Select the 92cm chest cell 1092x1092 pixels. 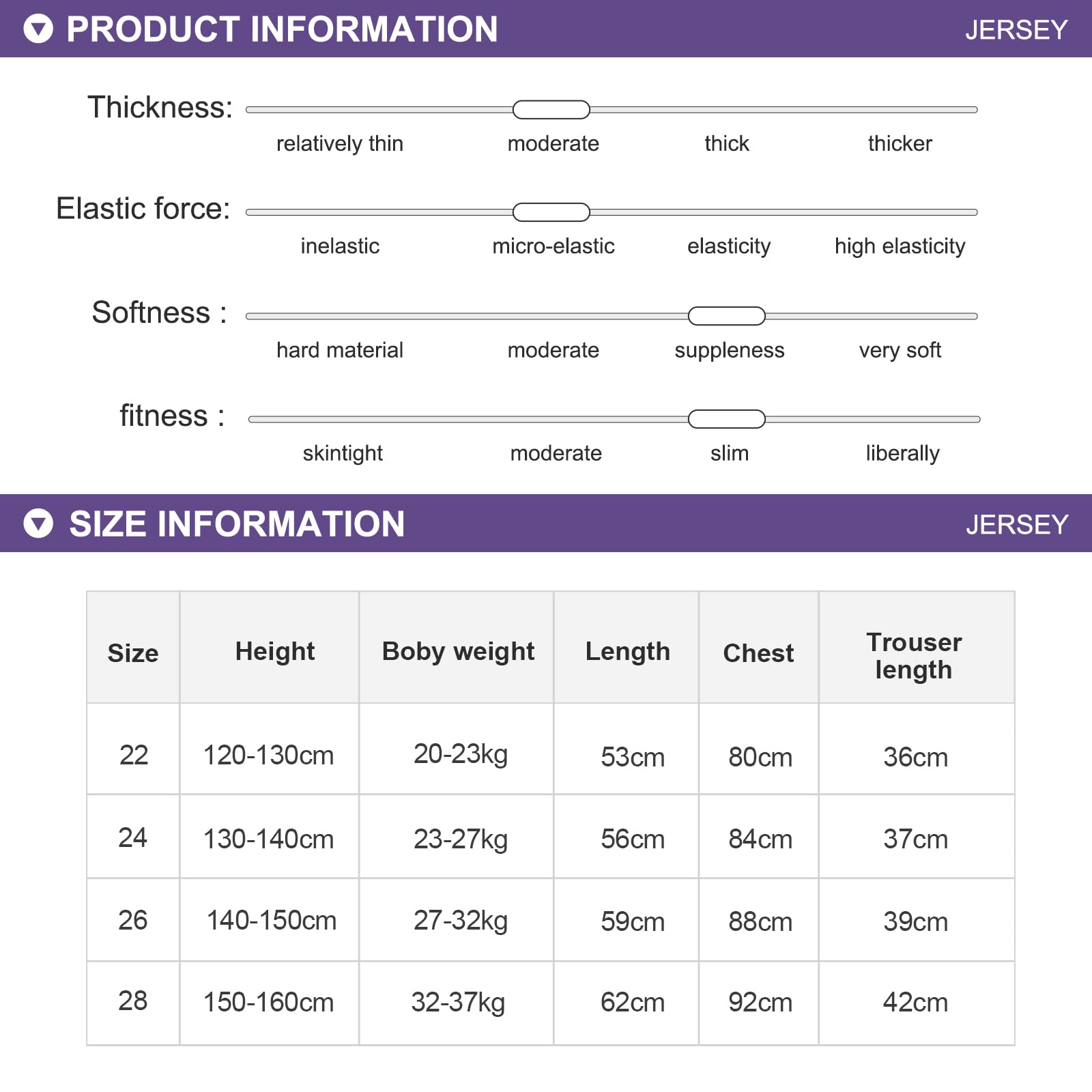pos(758,1003)
